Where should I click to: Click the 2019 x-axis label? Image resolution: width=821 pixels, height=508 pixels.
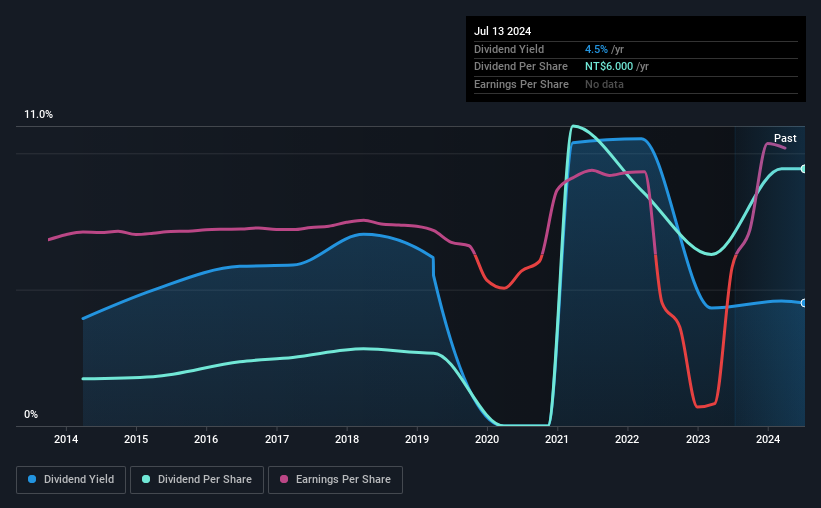(x=417, y=439)
